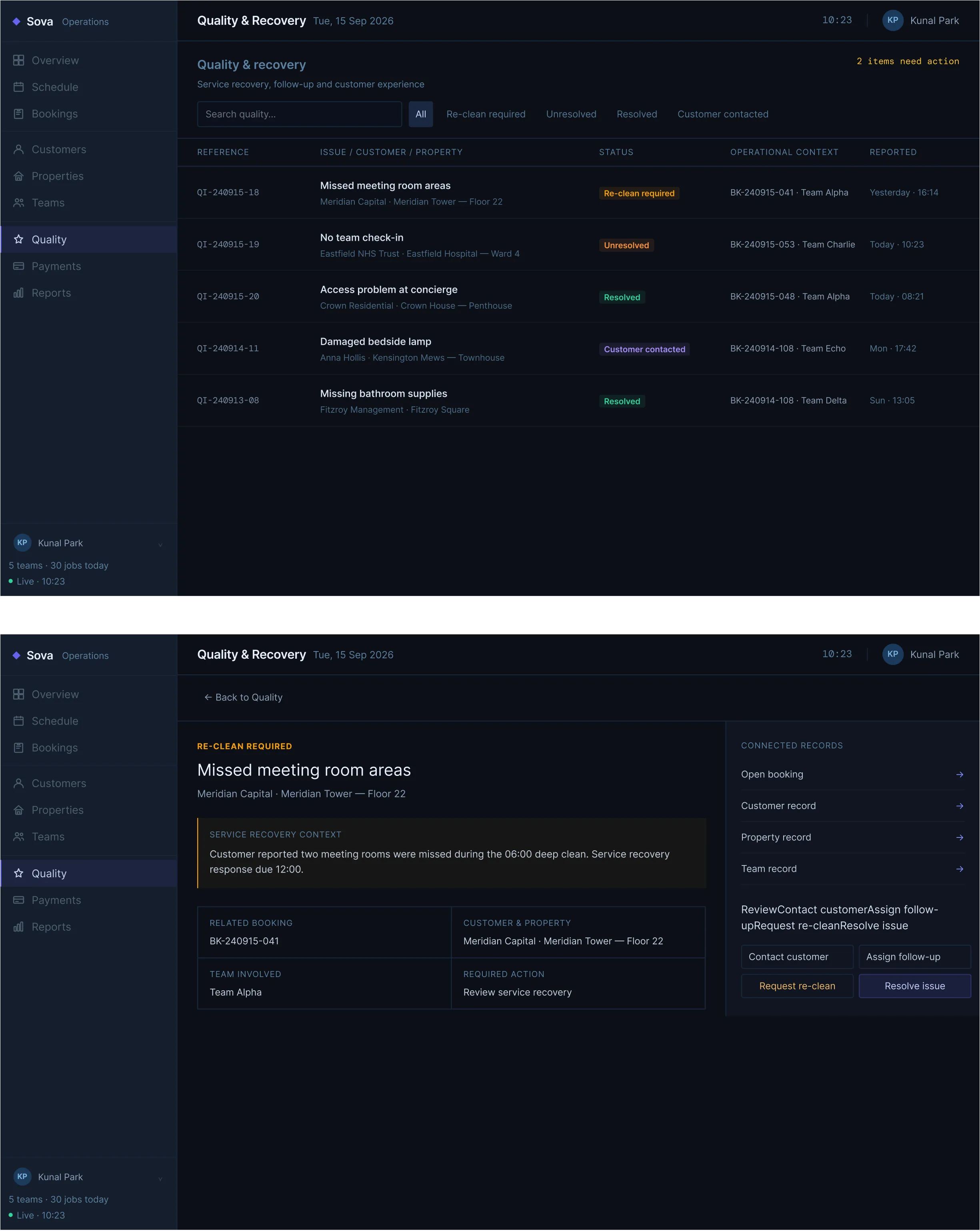Image resolution: width=980 pixels, height=1231 pixels.
Task: Expand the Kunal Park chevron in the list screen's sidebar
Action: click(x=160, y=544)
